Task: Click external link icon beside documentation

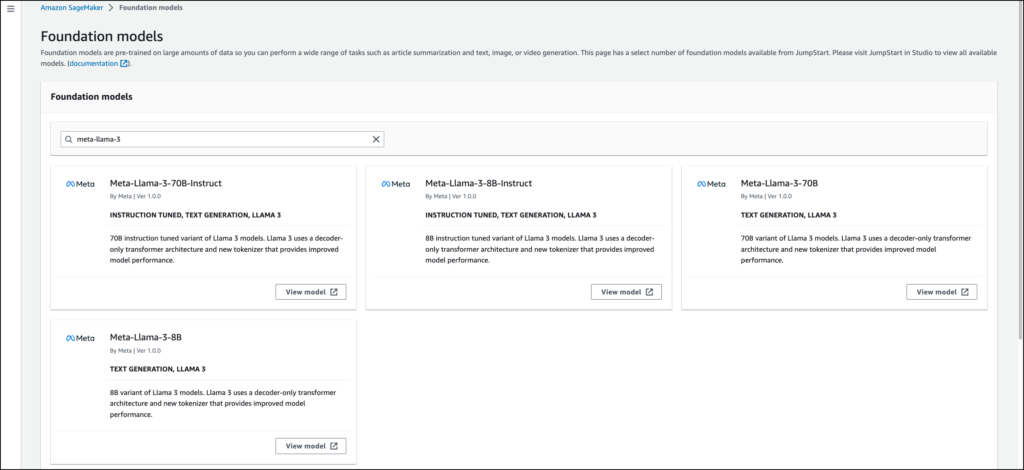Action: click(124, 64)
